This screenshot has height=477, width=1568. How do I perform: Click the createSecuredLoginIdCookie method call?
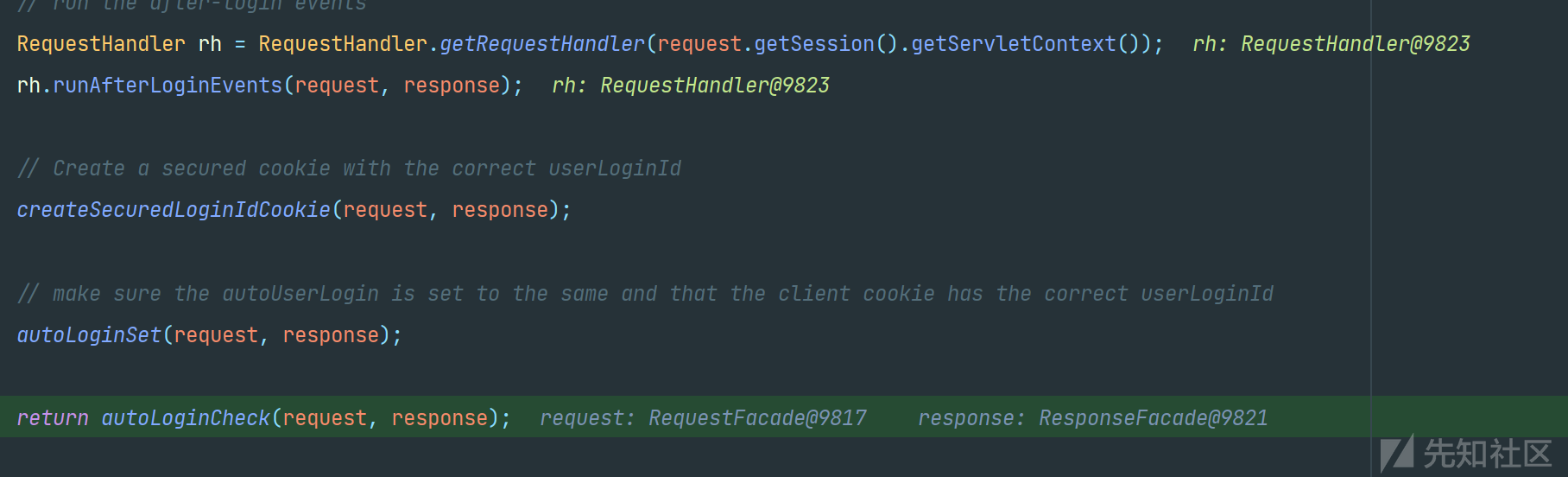click(x=174, y=210)
